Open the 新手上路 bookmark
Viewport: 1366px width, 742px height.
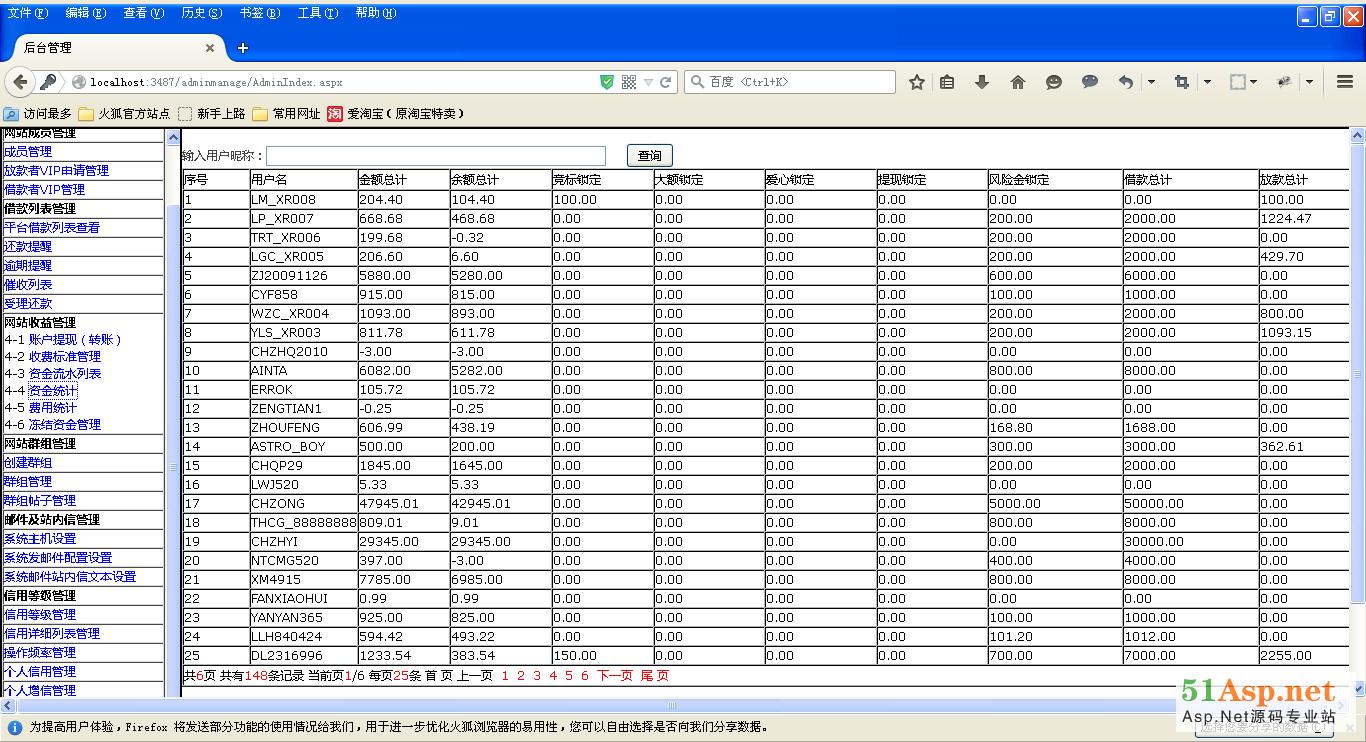(212, 114)
